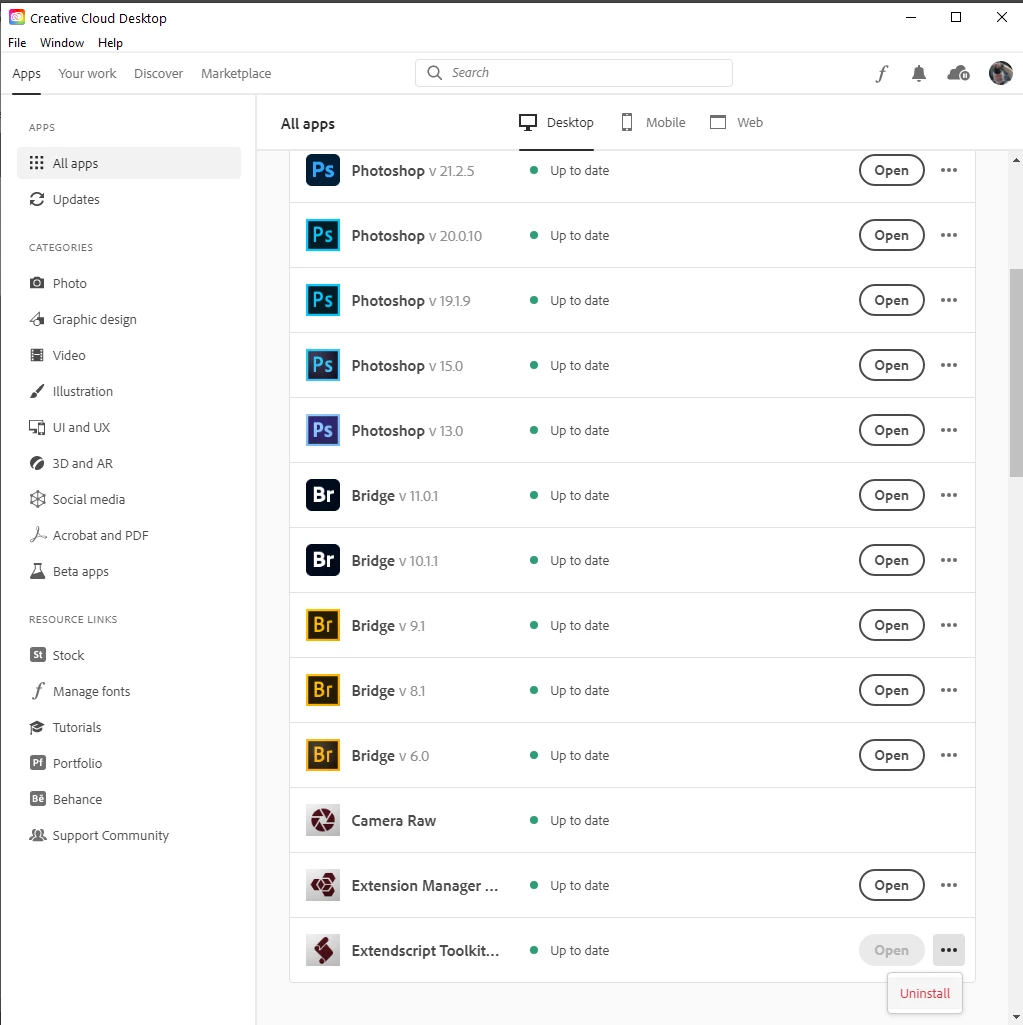Open more options for Photoshop v 15.0

pos(949,365)
